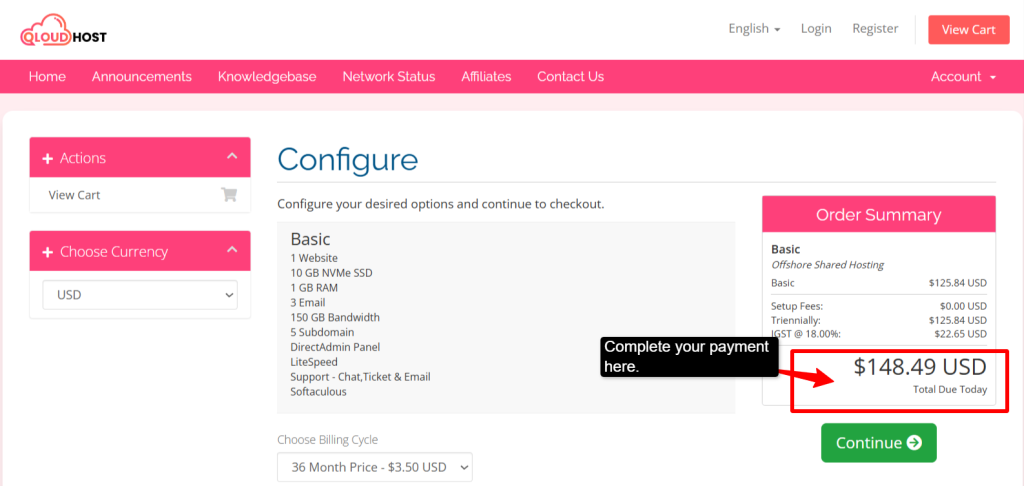Click the plus icon beside Actions
The image size is (1024, 486).
(x=47, y=159)
